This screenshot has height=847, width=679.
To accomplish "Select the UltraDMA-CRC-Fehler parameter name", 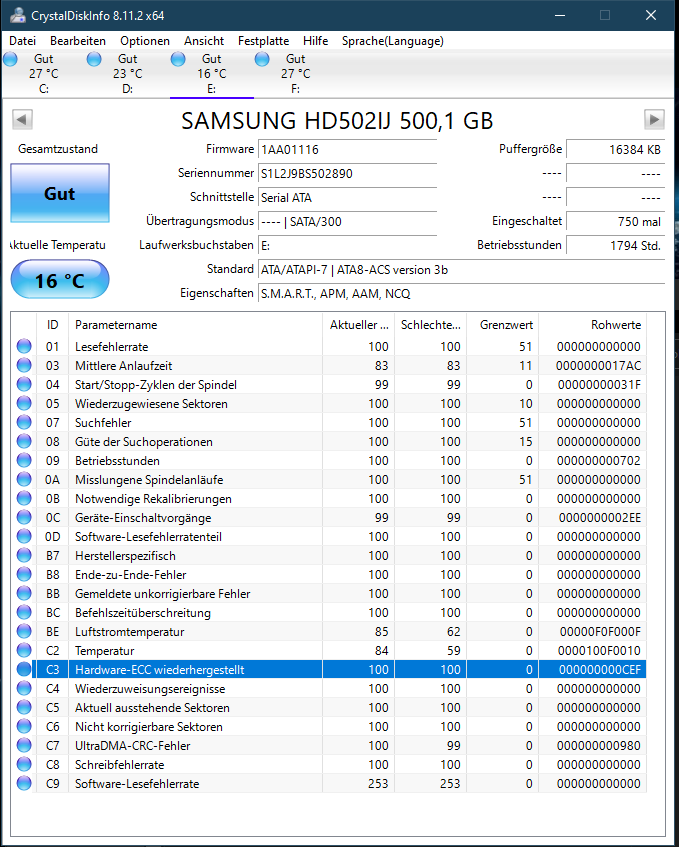I will (132, 745).
